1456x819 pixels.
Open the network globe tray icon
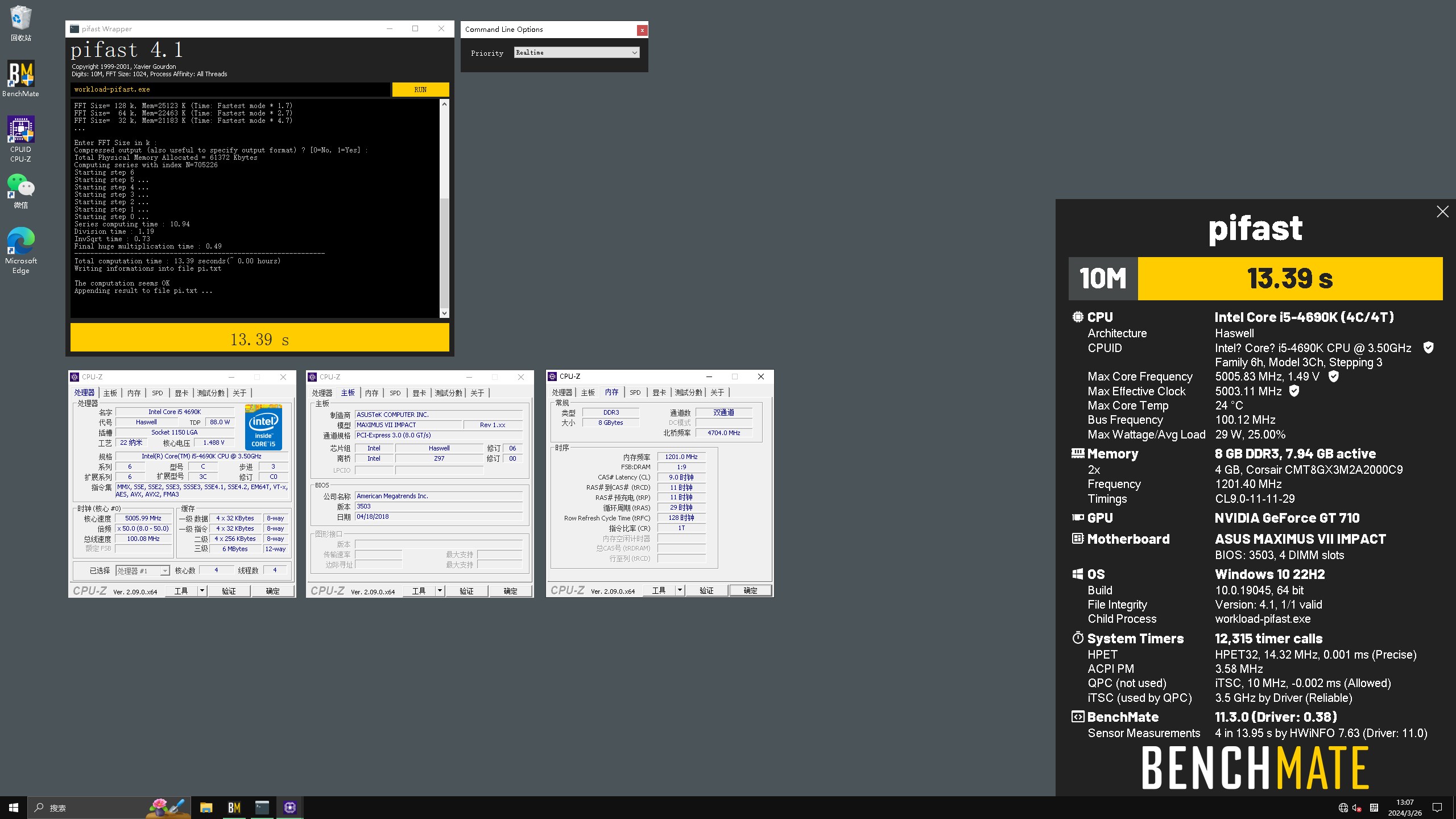pyautogui.click(x=1343, y=808)
